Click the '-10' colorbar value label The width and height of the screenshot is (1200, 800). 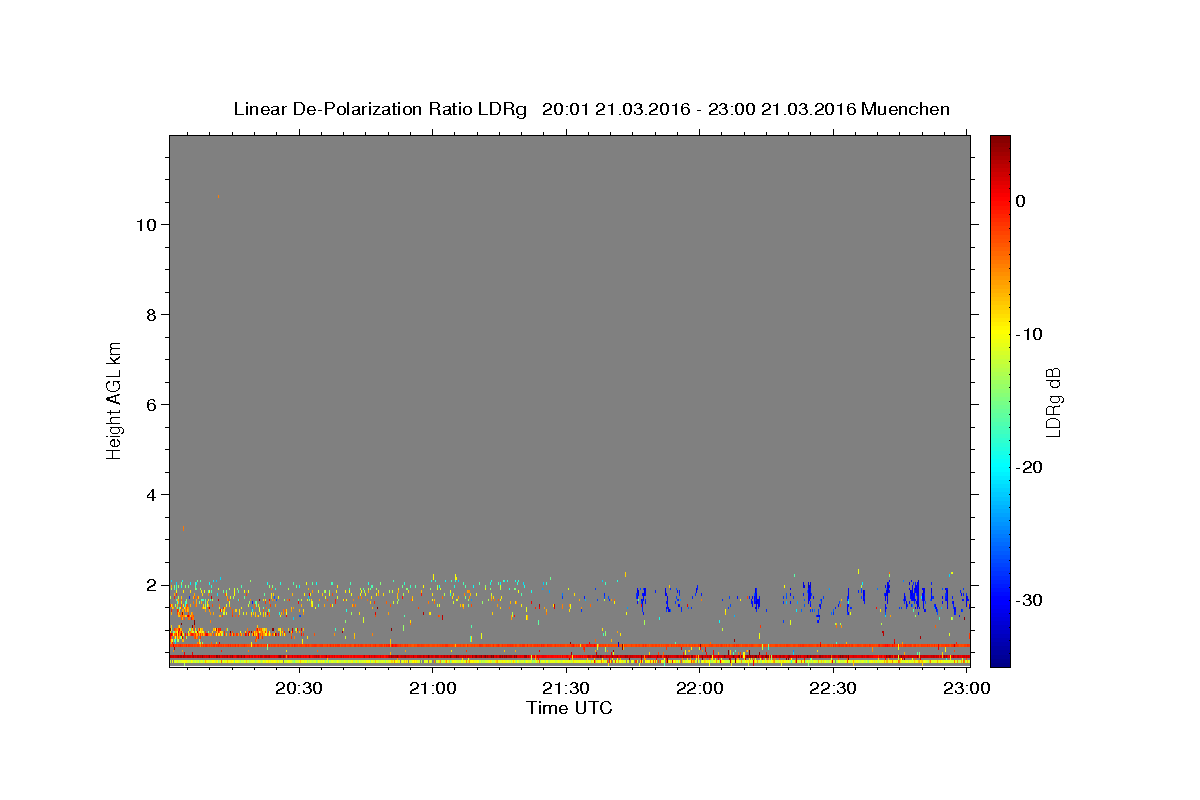point(1030,334)
